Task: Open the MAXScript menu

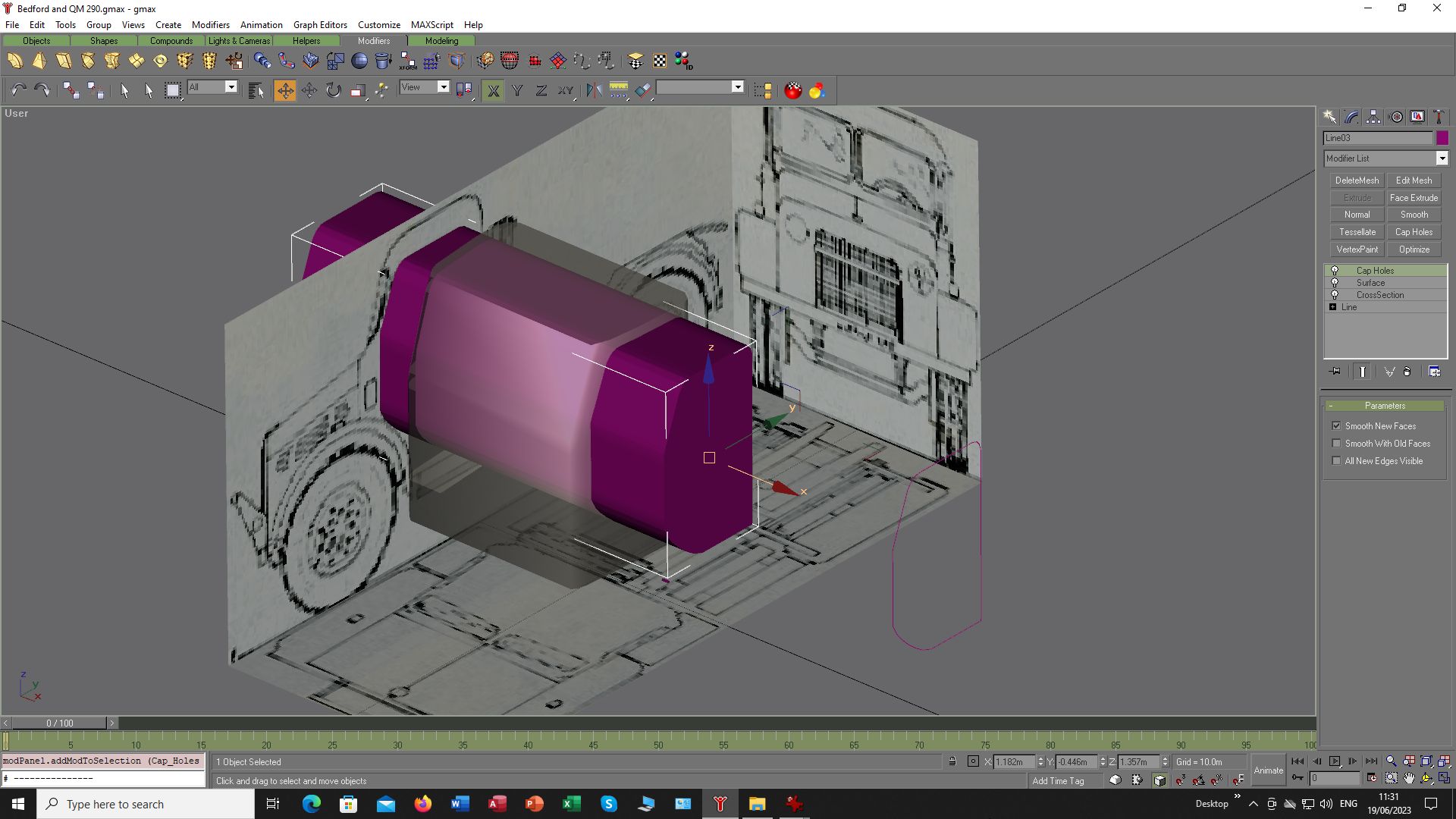Action: [432, 25]
